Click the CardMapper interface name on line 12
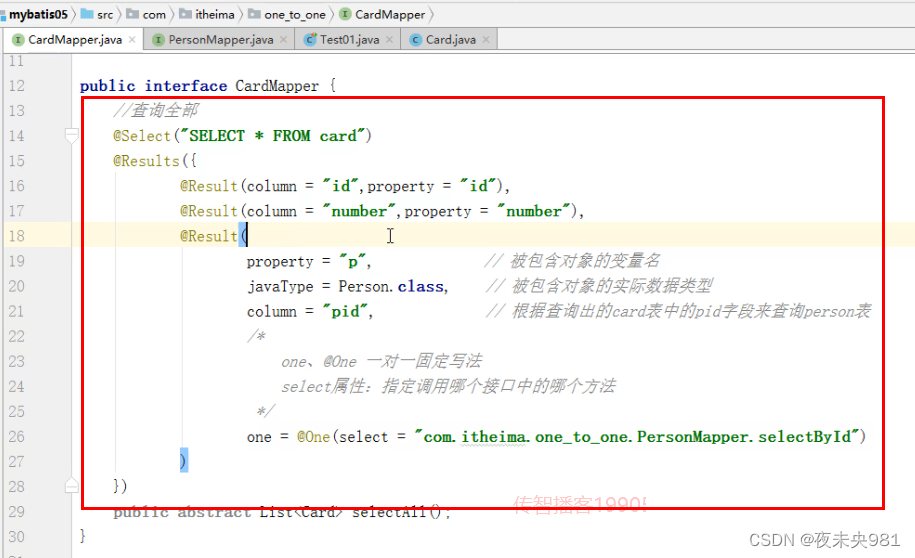 (x=277, y=86)
